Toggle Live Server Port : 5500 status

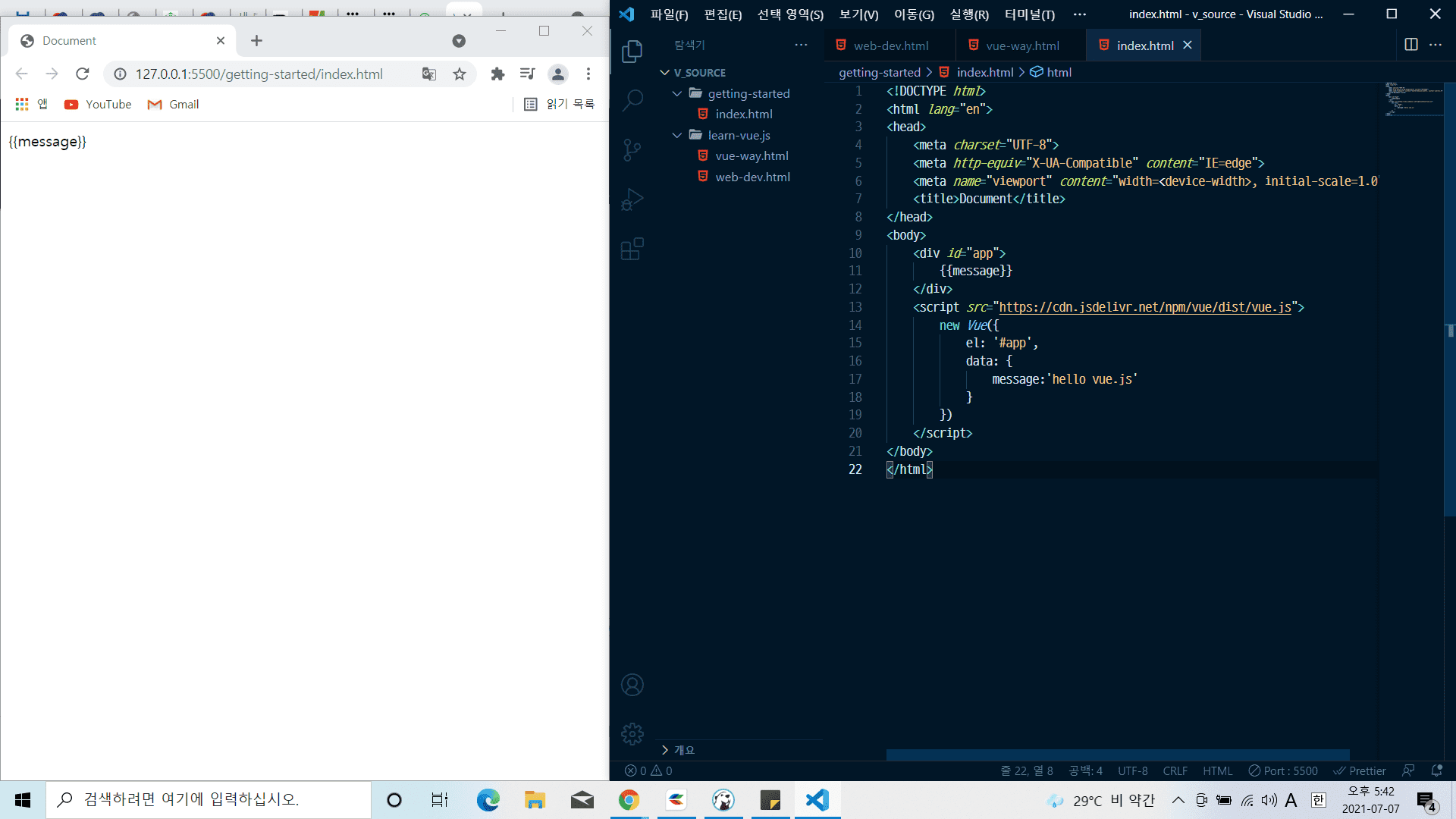(x=1283, y=770)
